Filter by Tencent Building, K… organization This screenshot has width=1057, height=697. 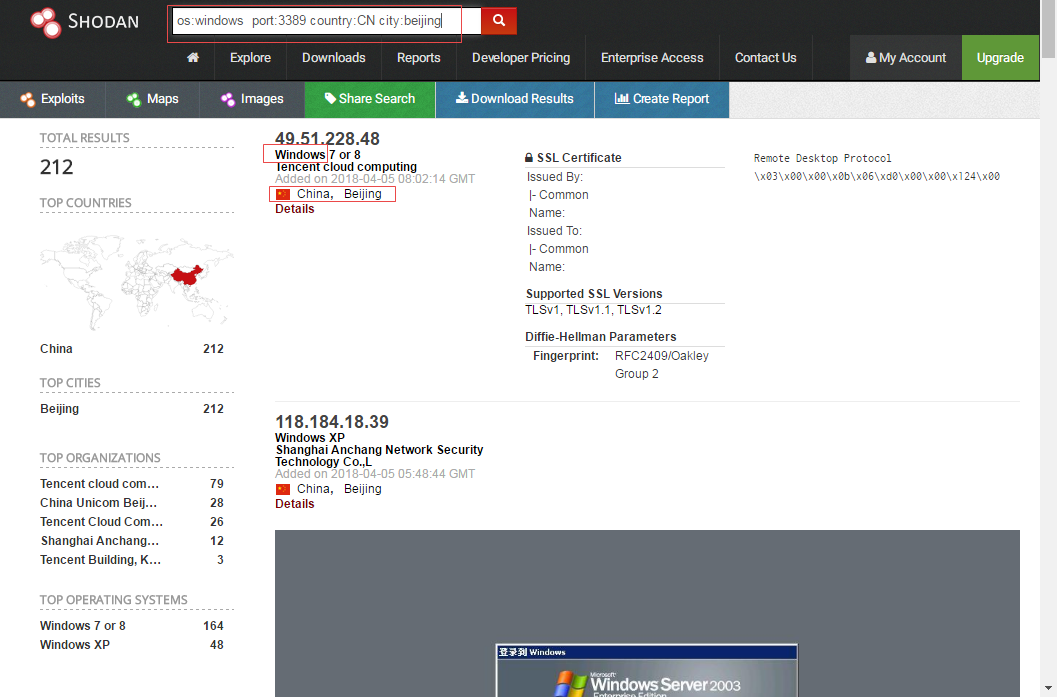100,559
